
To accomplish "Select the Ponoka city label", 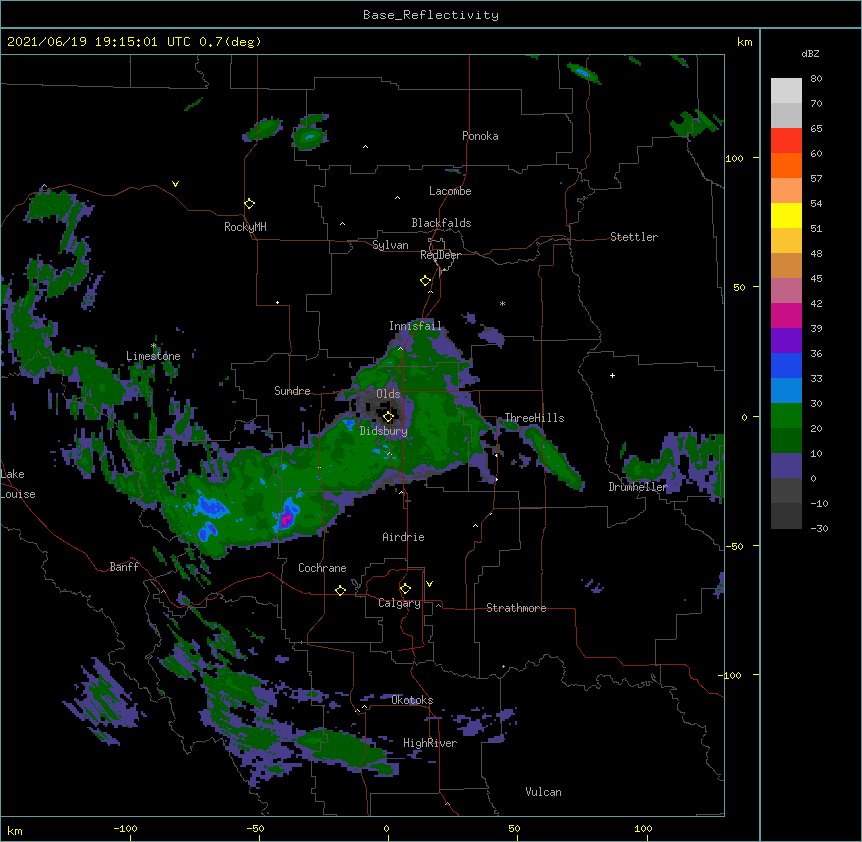I will (x=480, y=136).
